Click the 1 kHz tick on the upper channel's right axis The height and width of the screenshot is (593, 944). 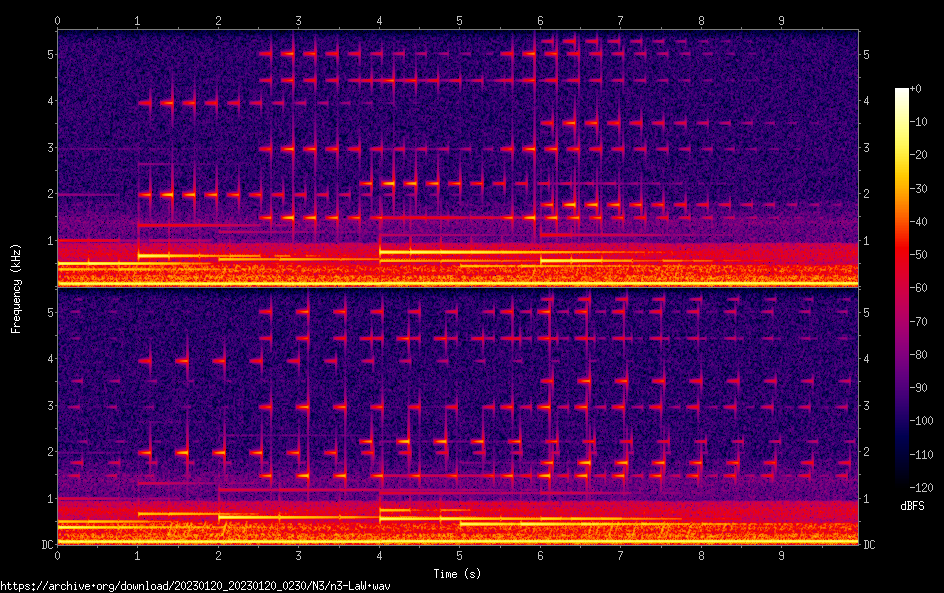point(866,241)
